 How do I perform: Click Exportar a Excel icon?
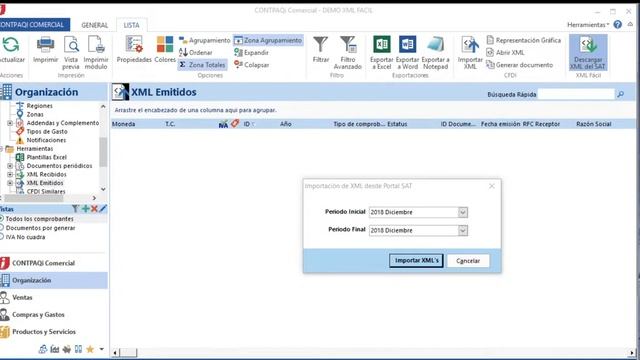coord(382,45)
